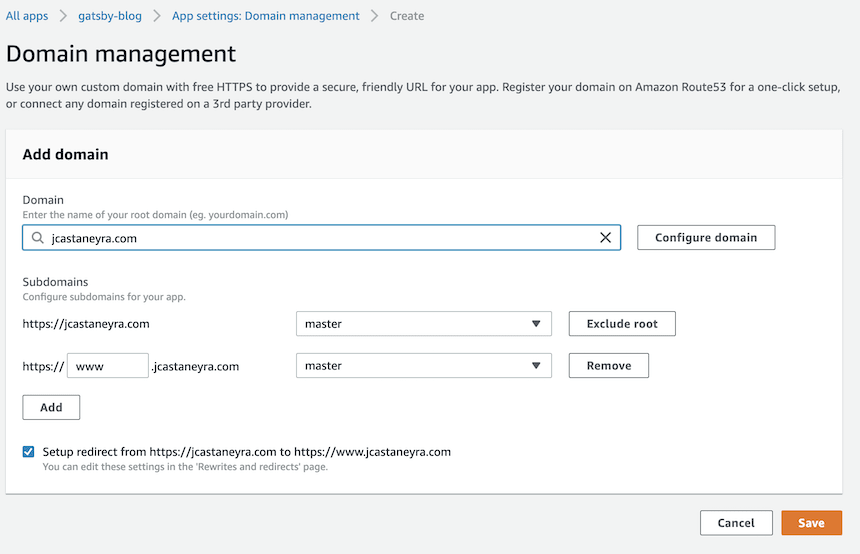The width and height of the screenshot is (860, 554).
Task: Open the www subdomain branch dropdown arrow
Action: (536, 365)
